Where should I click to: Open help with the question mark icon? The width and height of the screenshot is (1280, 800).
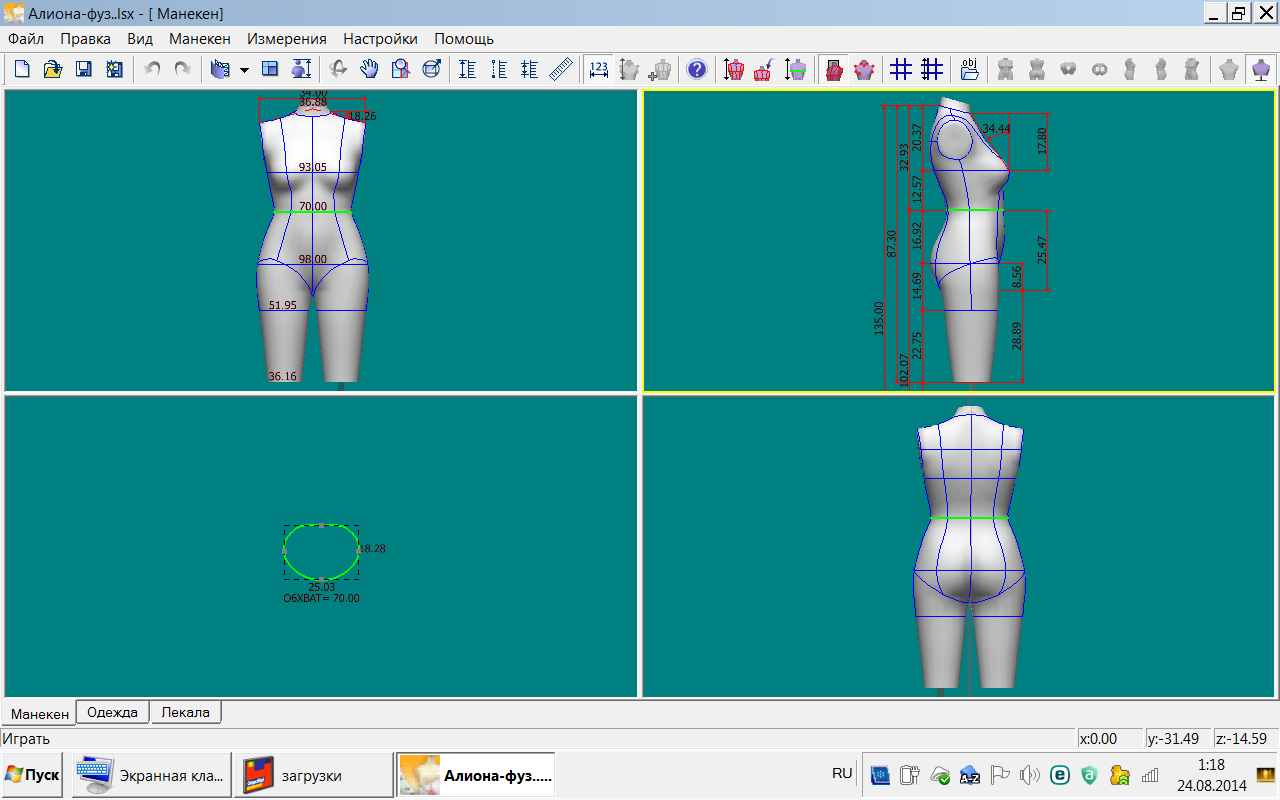(x=697, y=69)
